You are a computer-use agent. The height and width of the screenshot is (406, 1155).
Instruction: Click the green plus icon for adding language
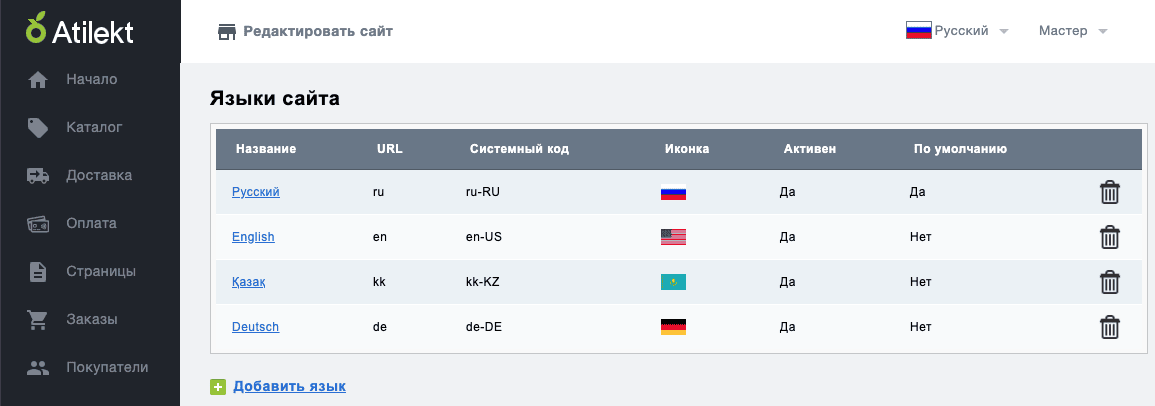coord(217,387)
